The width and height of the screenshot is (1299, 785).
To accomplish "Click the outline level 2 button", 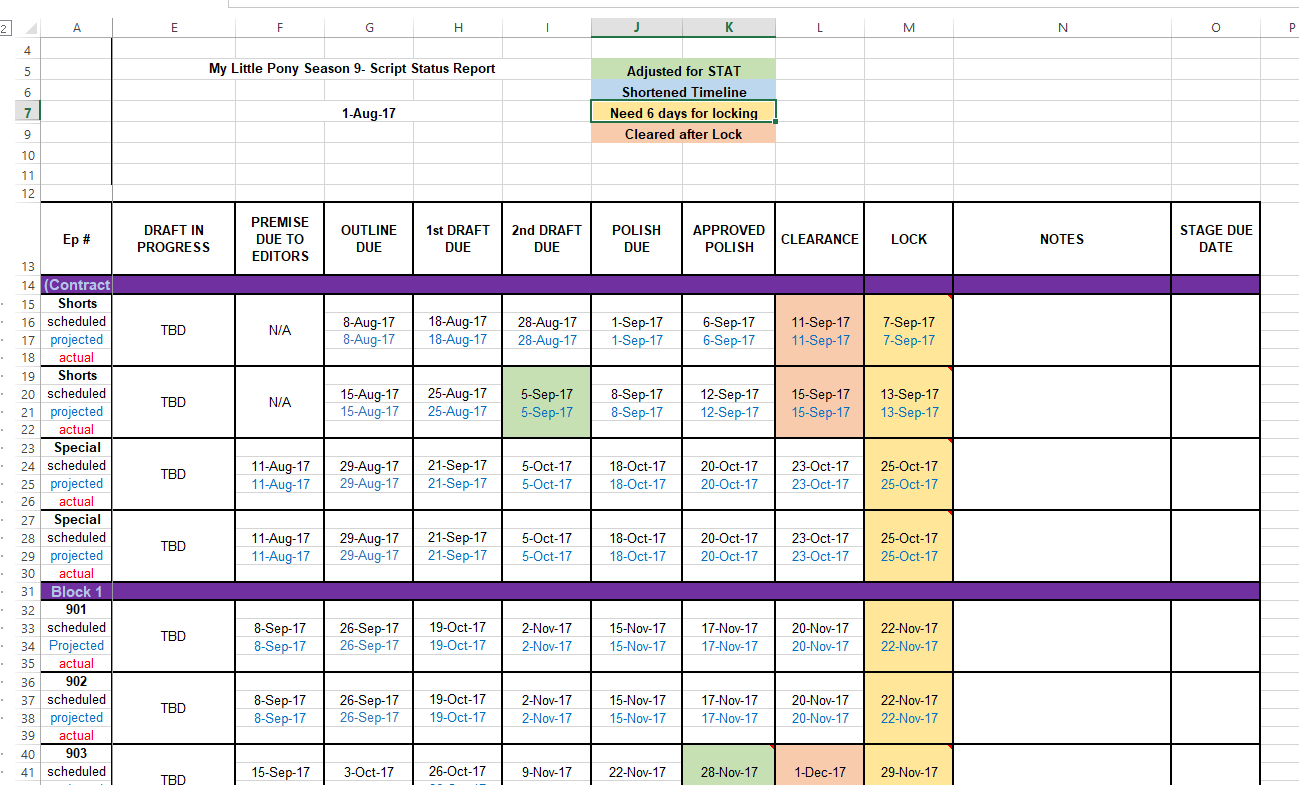I will click(5, 28).
